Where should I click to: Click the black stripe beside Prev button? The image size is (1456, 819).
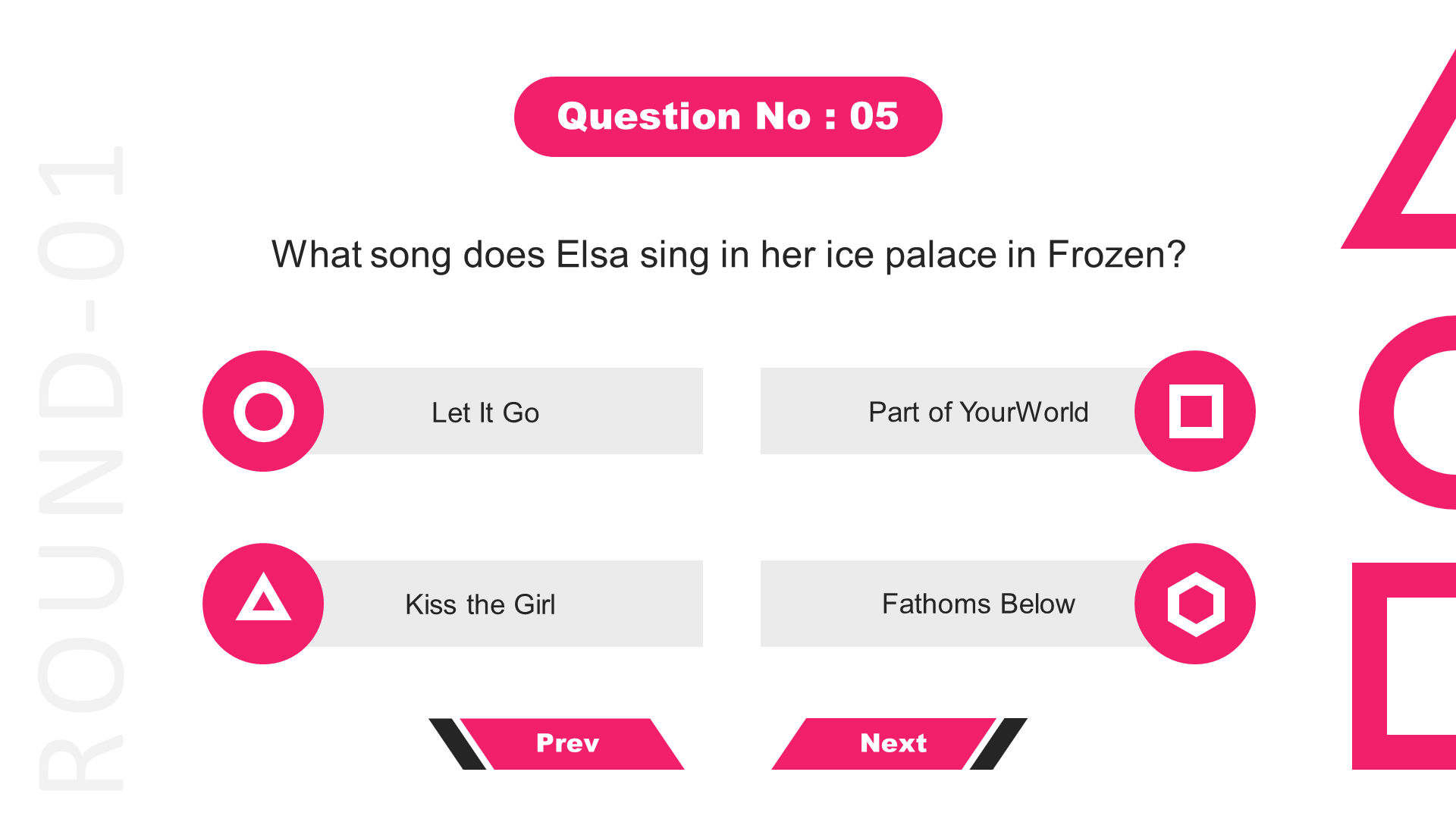point(457,744)
